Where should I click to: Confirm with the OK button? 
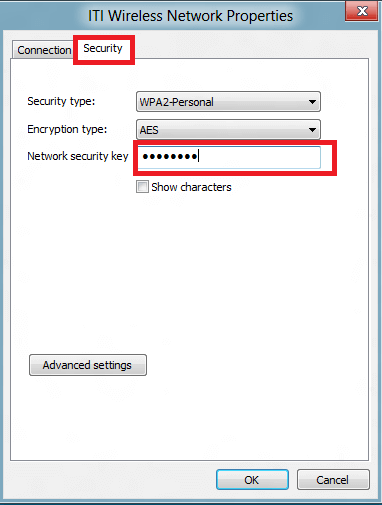[252, 480]
